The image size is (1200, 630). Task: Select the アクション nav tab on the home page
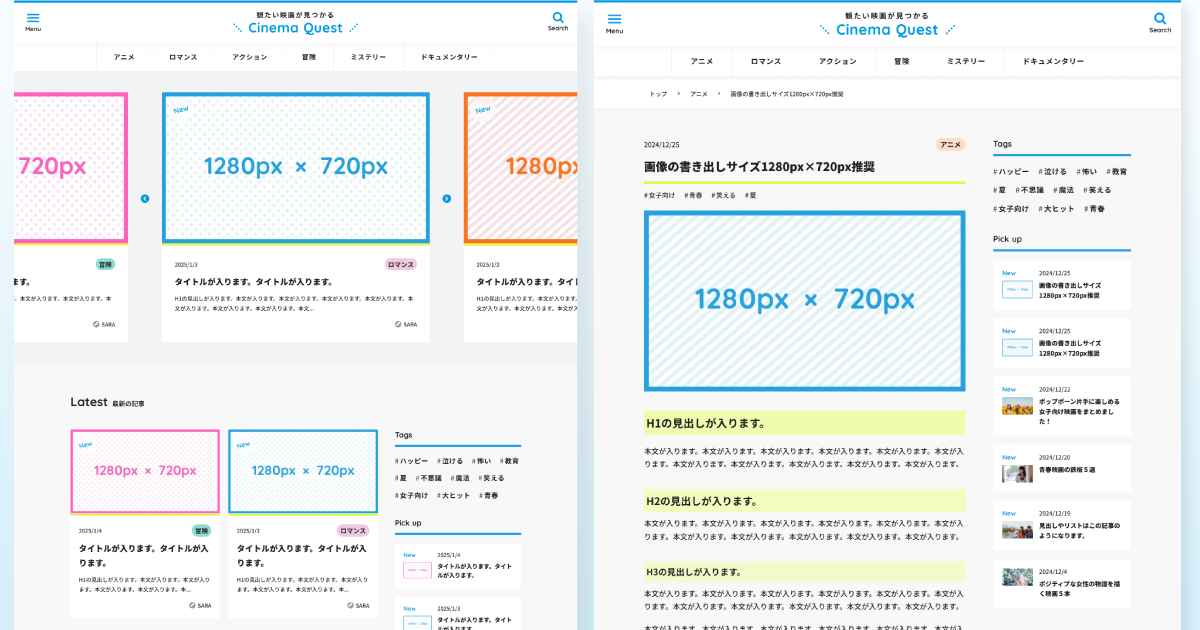[250, 57]
